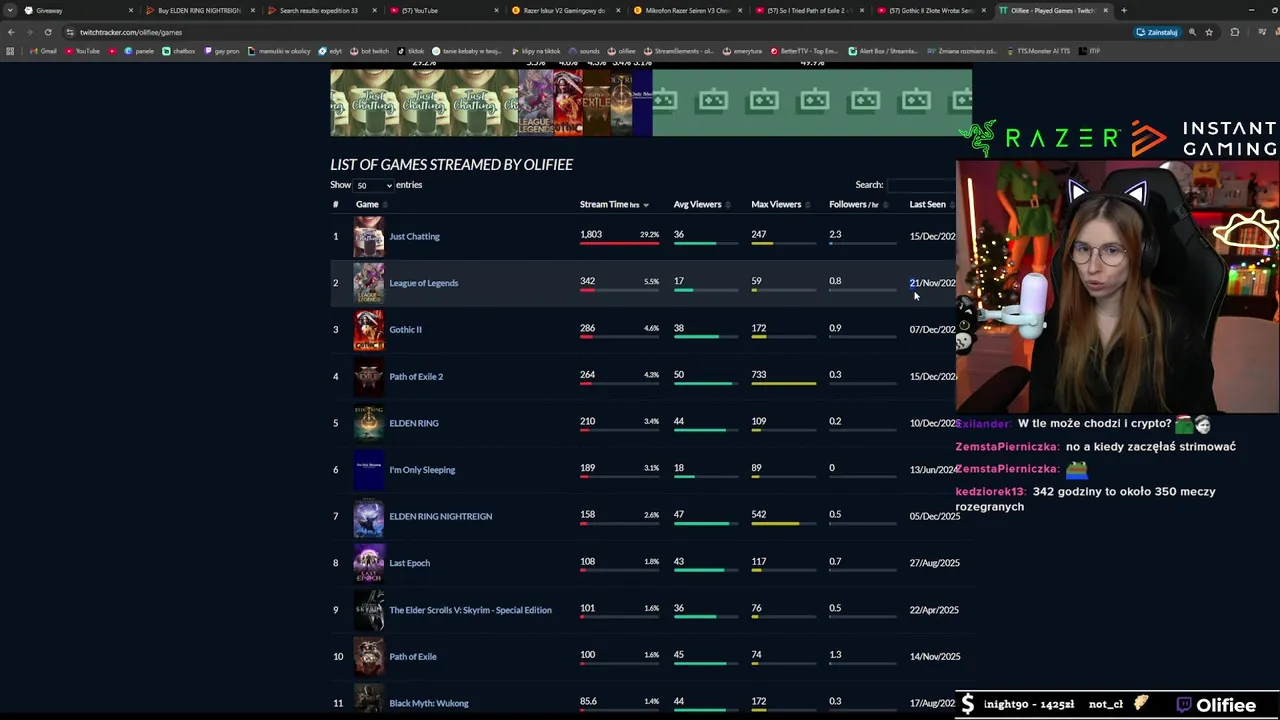Open the Last Epoch game link
The width and height of the screenshot is (1280, 720).
click(x=409, y=563)
